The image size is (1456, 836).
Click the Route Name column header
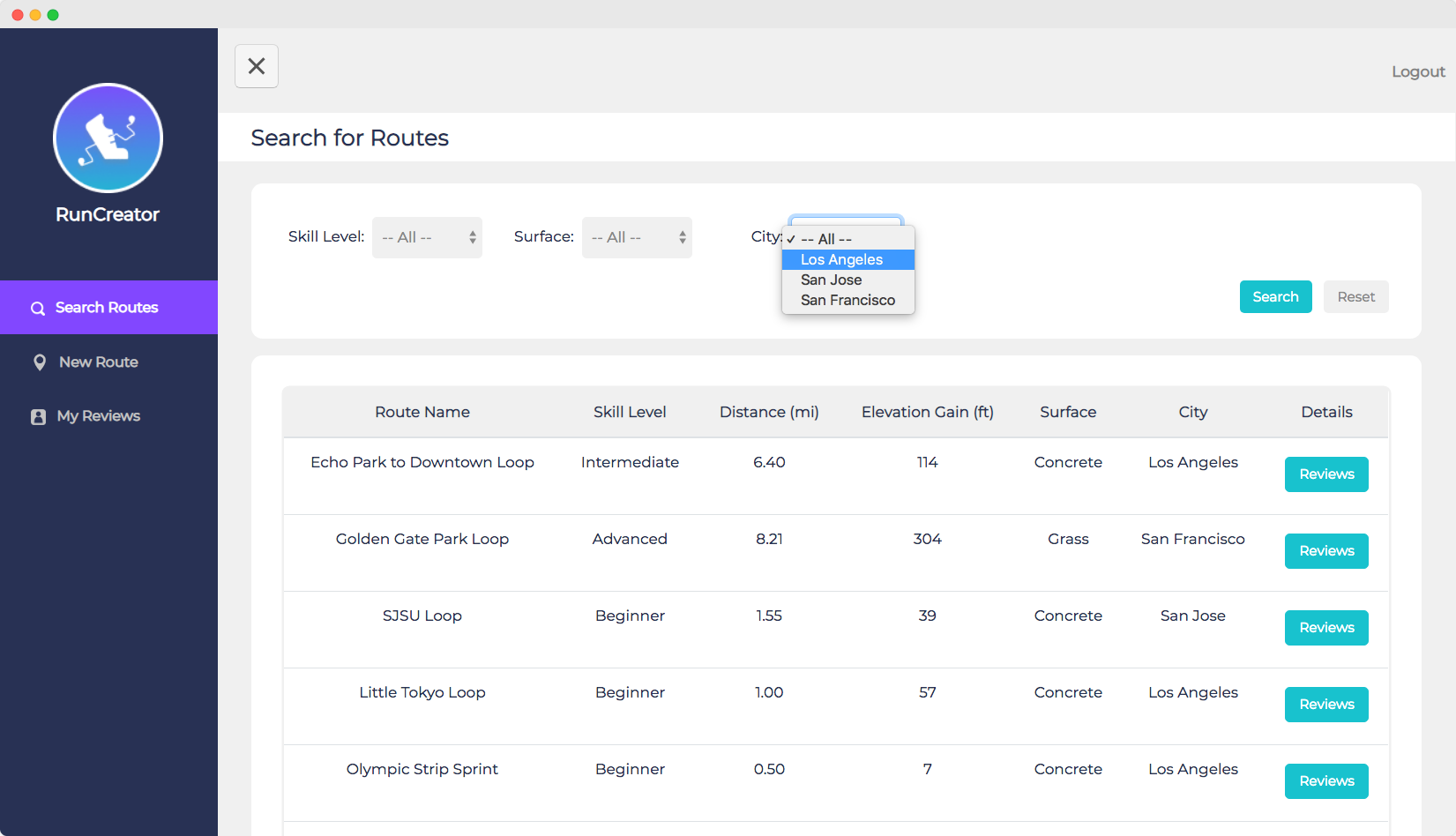pos(422,412)
